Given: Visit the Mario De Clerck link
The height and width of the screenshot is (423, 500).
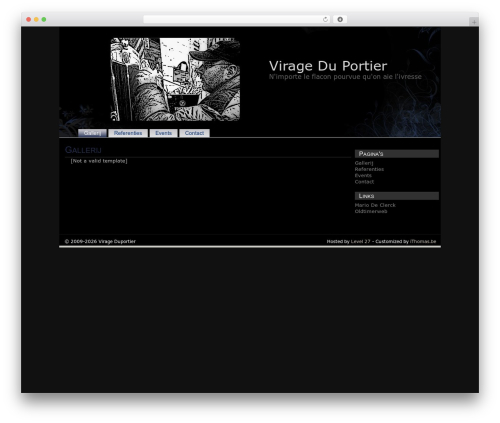Looking at the screenshot, I should 375,205.
